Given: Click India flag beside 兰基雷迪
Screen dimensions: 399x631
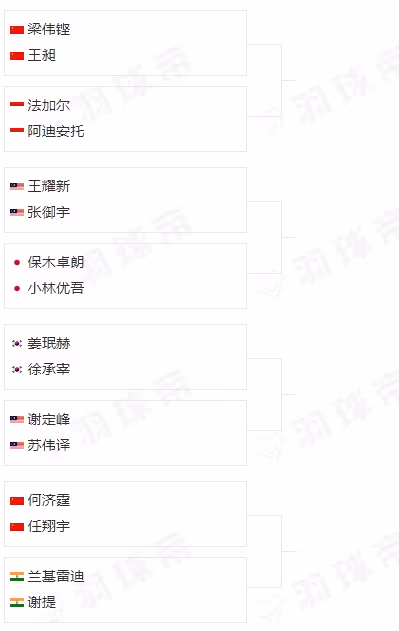Looking at the screenshot, I should click(x=17, y=577).
